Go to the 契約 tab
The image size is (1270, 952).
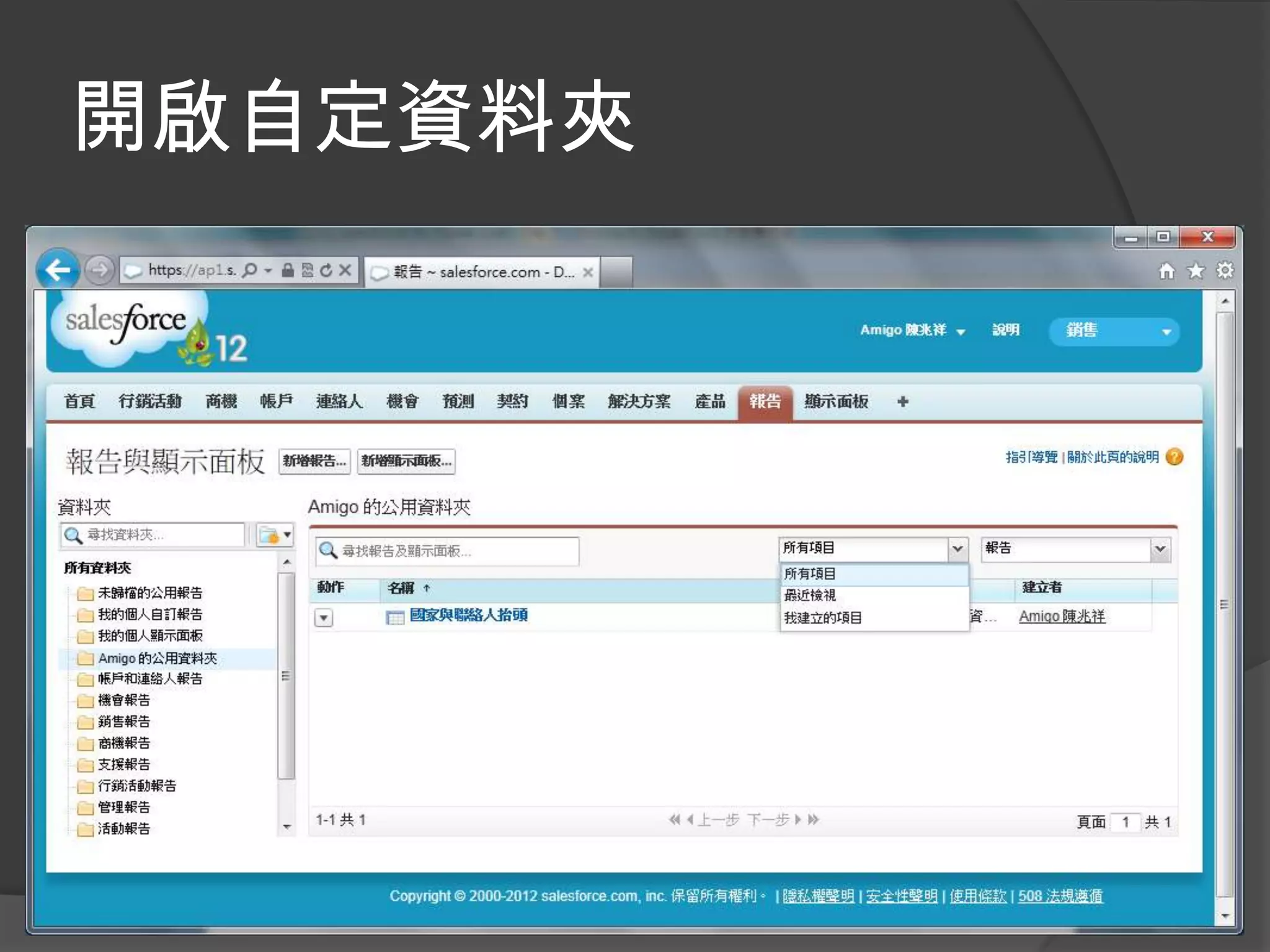[x=512, y=402]
